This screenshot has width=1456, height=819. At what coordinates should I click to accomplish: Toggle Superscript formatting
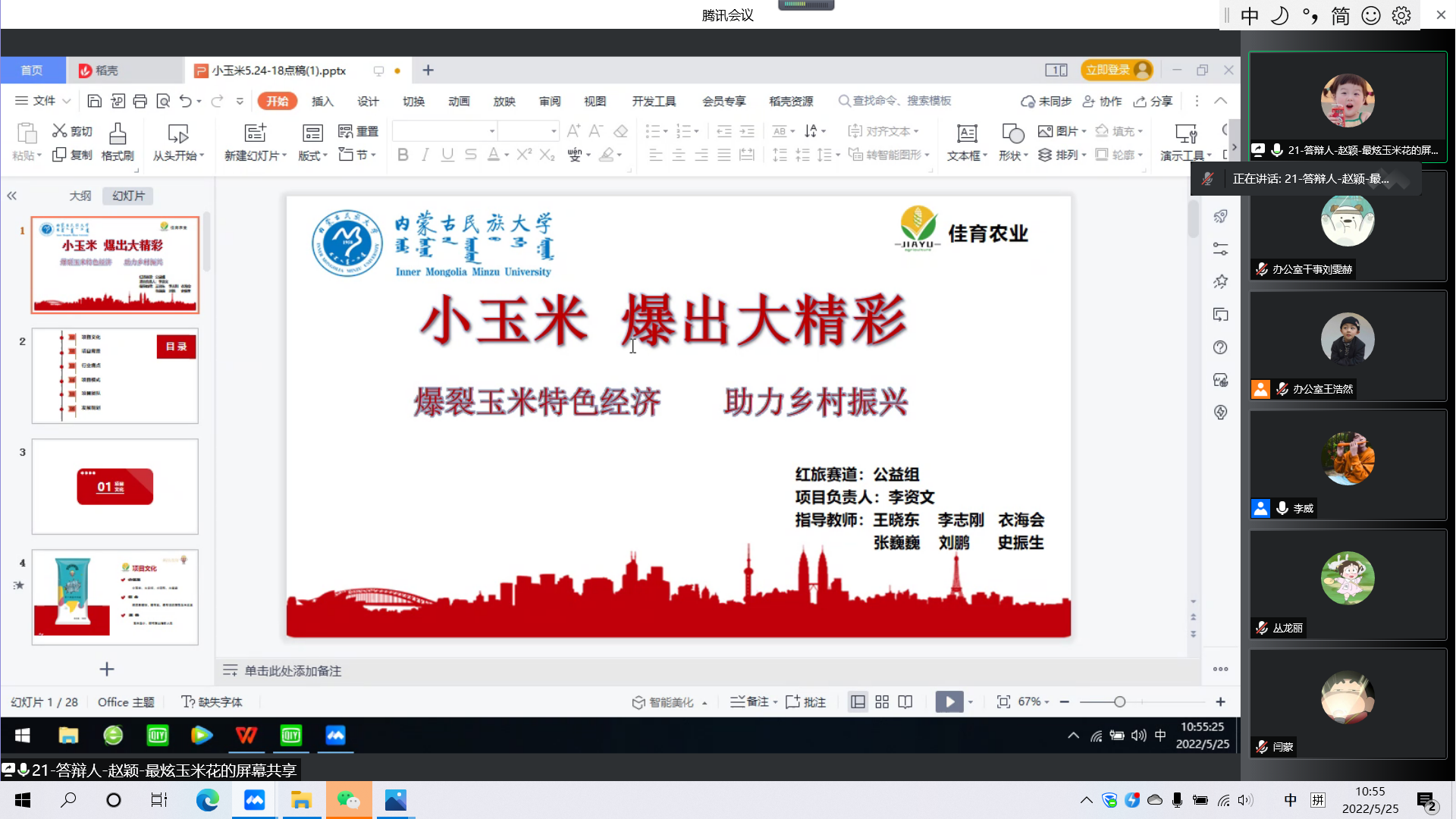point(524,155)
